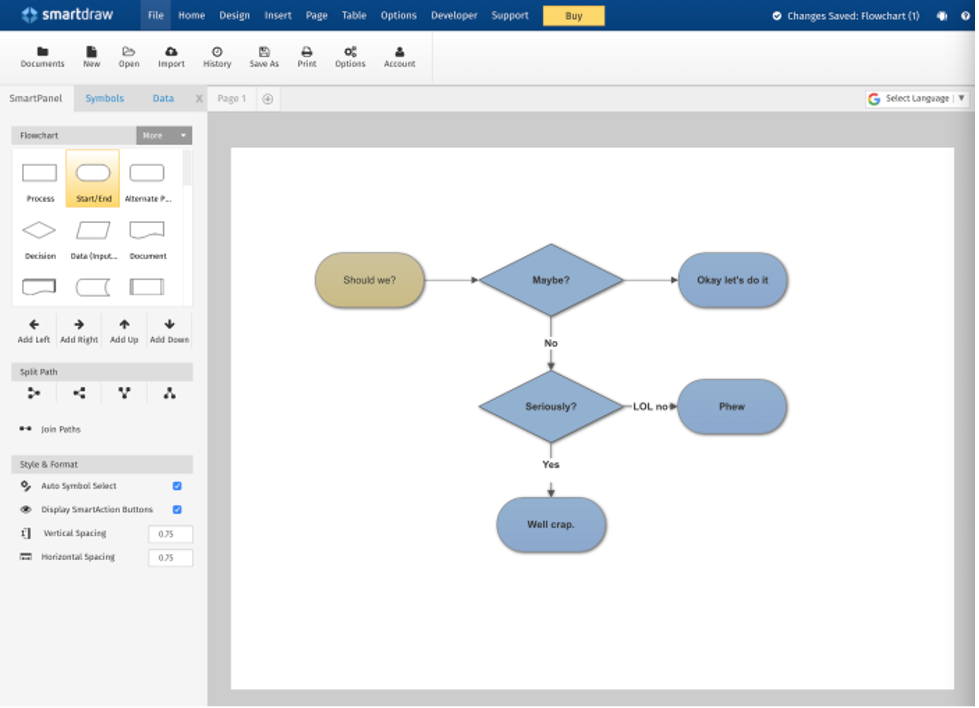Viewport: 979px width, 708px height.
Task: Open the Developer menu
Action: (x=454, y=16)
